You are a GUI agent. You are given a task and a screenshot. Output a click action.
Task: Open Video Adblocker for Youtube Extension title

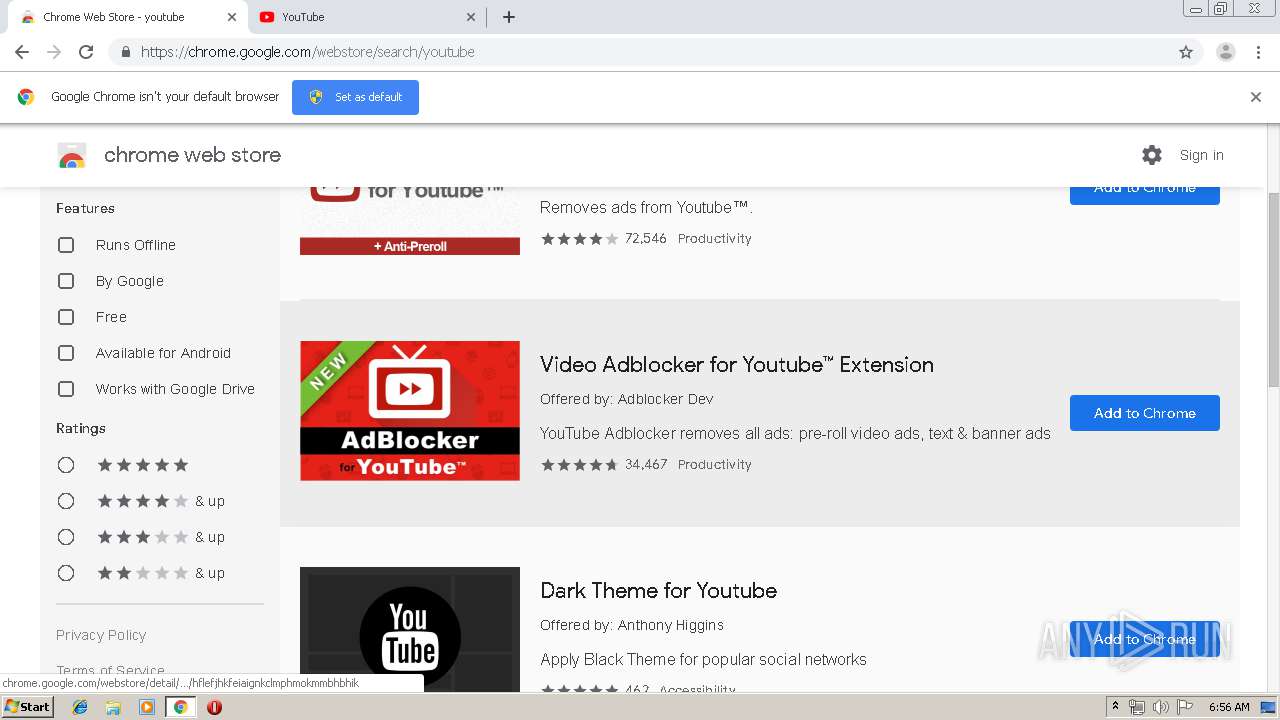tap(737, 365)
